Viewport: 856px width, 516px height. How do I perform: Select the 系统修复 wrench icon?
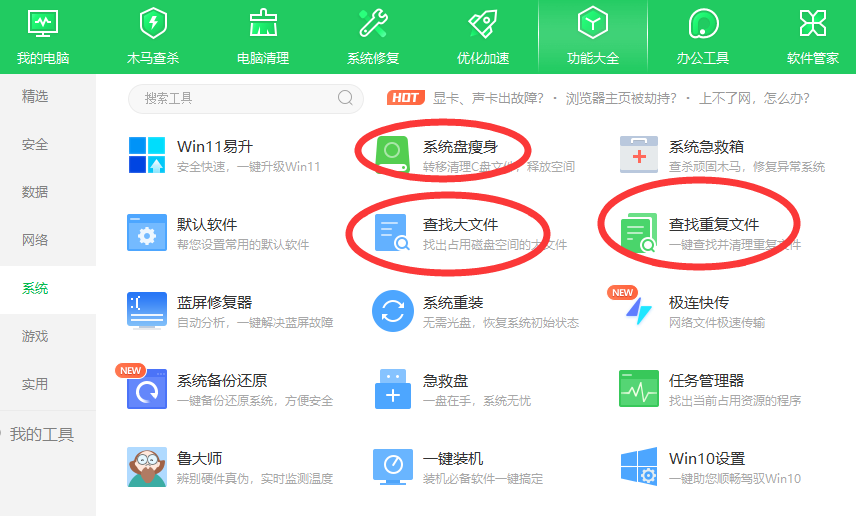click(x=373, y=23)
